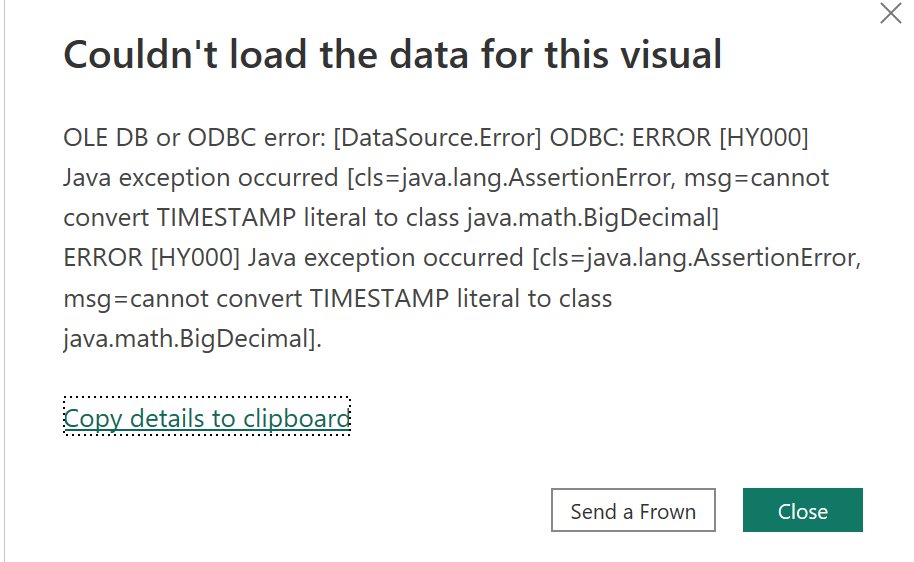Click the final java.math.BigDecimal]. line

tap(192, 339)
